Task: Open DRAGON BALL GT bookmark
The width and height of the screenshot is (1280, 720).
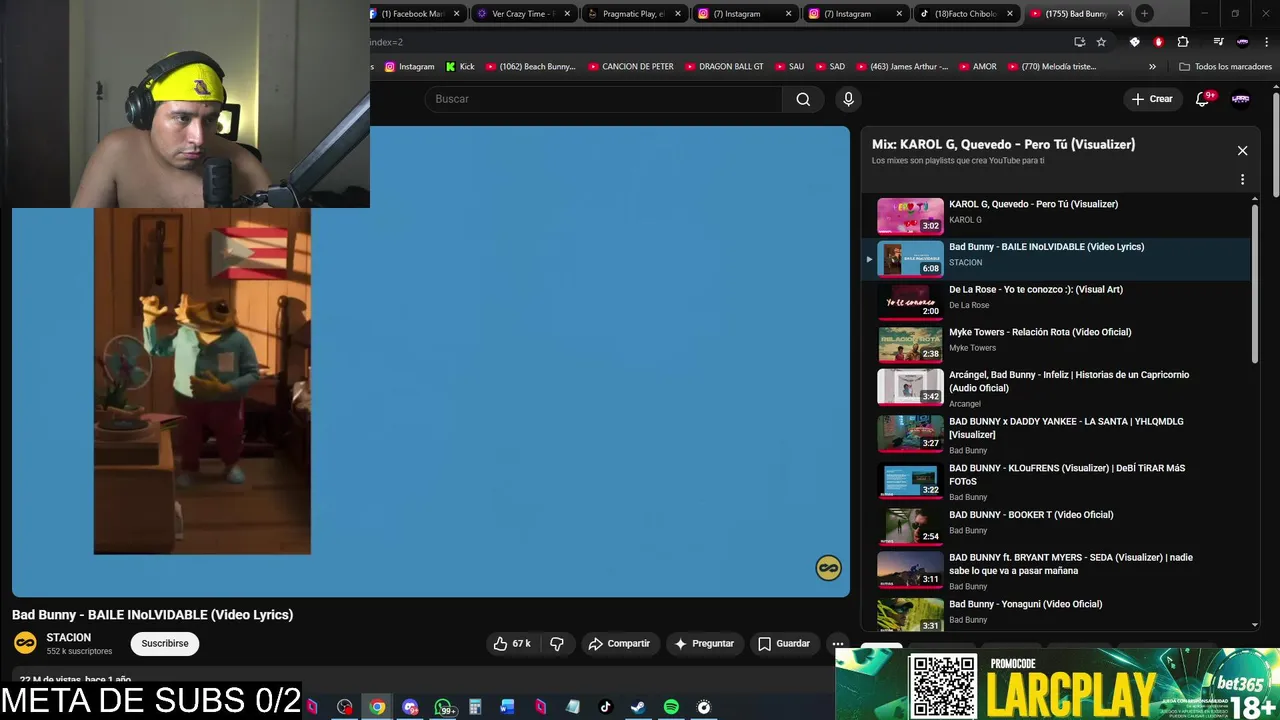Action: 724,67
